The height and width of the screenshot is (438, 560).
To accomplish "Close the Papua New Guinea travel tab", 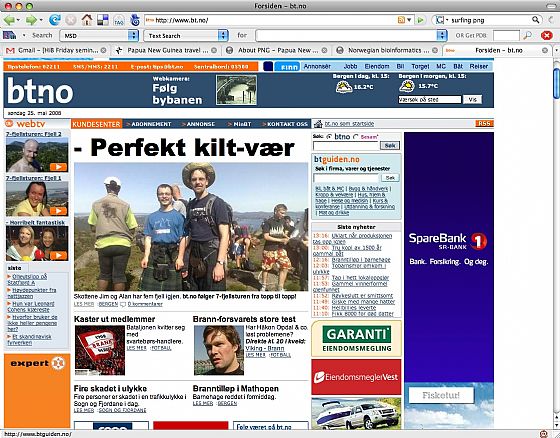I will tap(214, 50).
